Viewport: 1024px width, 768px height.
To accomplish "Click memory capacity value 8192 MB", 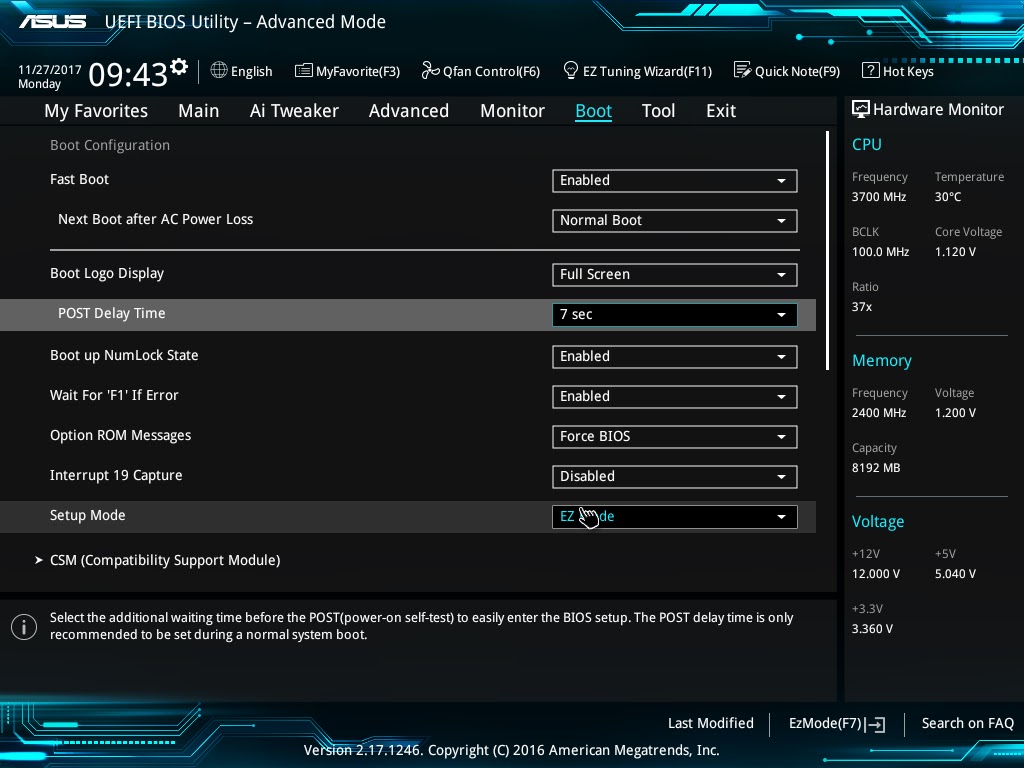I will pyautogui.click(x=876, y=468).
